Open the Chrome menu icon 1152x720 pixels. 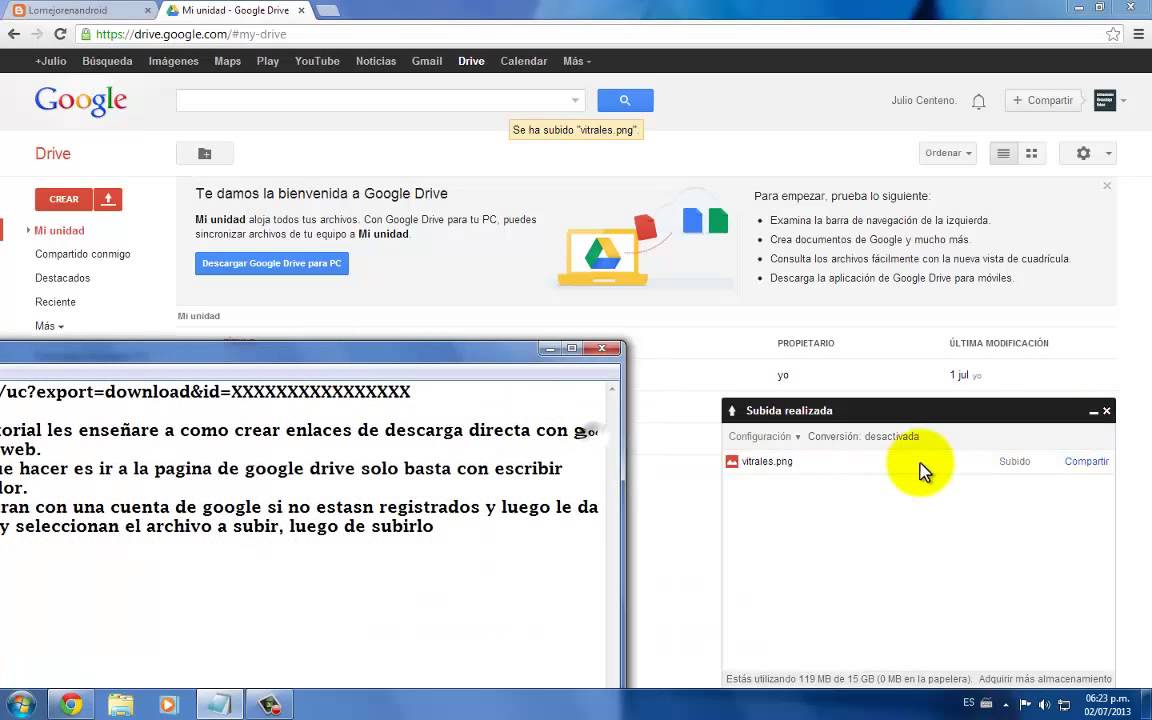click(x=1138, y=34)
